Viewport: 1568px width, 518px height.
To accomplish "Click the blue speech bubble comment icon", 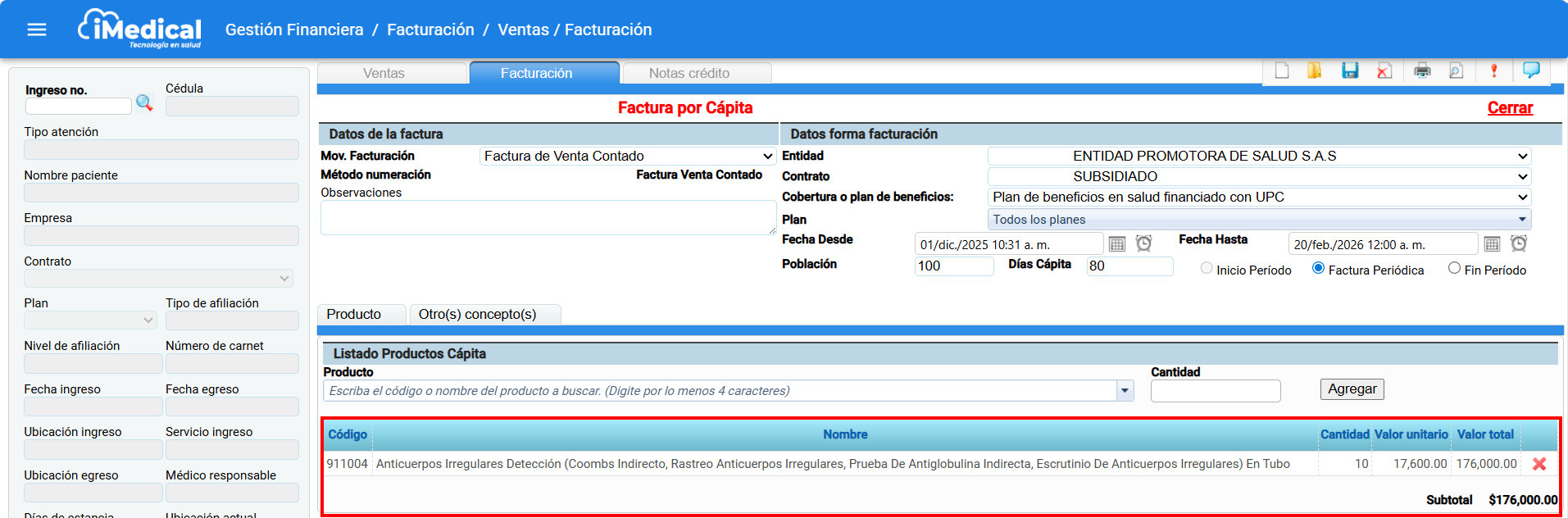I will [x=1530, y=70].
